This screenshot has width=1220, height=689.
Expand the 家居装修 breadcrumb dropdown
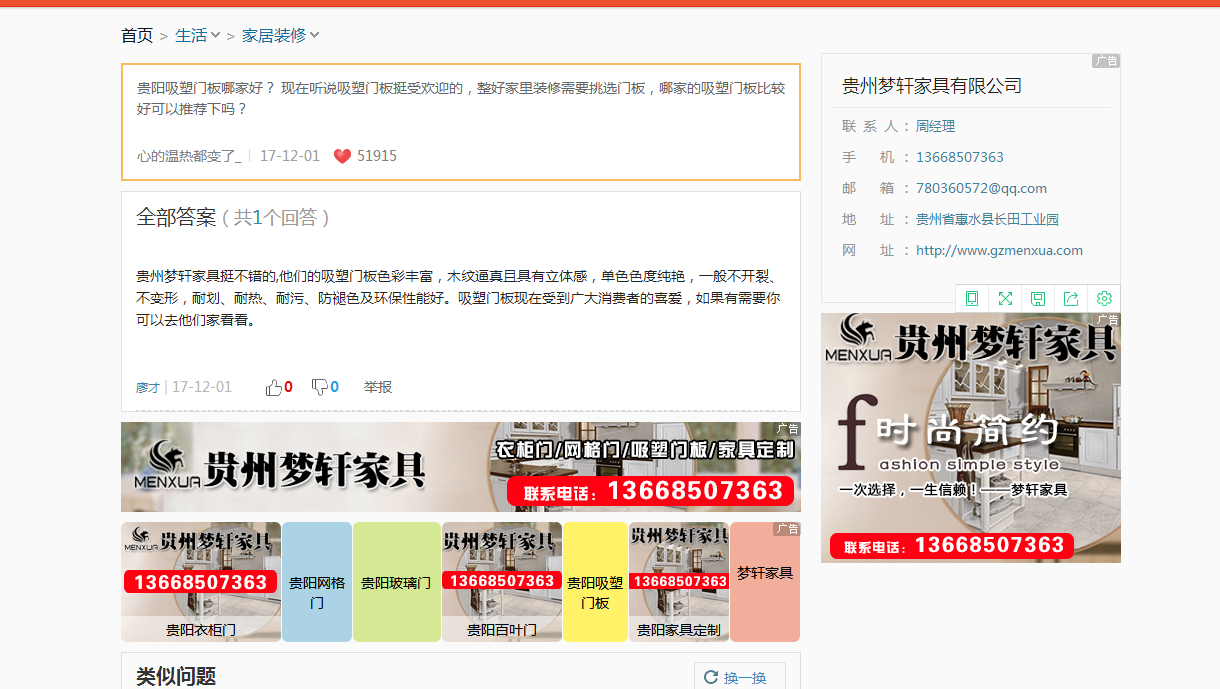click(314, 35)
